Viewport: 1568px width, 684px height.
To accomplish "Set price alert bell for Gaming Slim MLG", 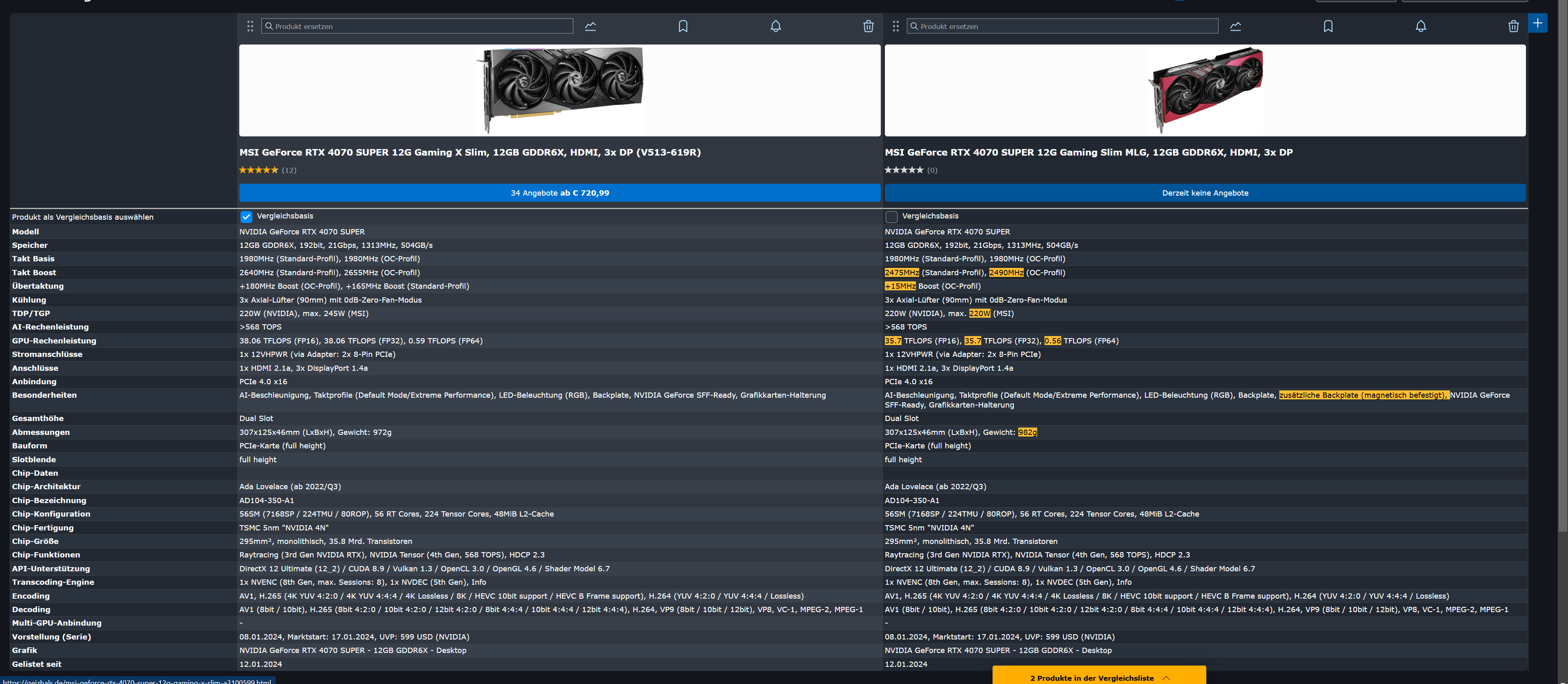I will tap(1420, 26).
